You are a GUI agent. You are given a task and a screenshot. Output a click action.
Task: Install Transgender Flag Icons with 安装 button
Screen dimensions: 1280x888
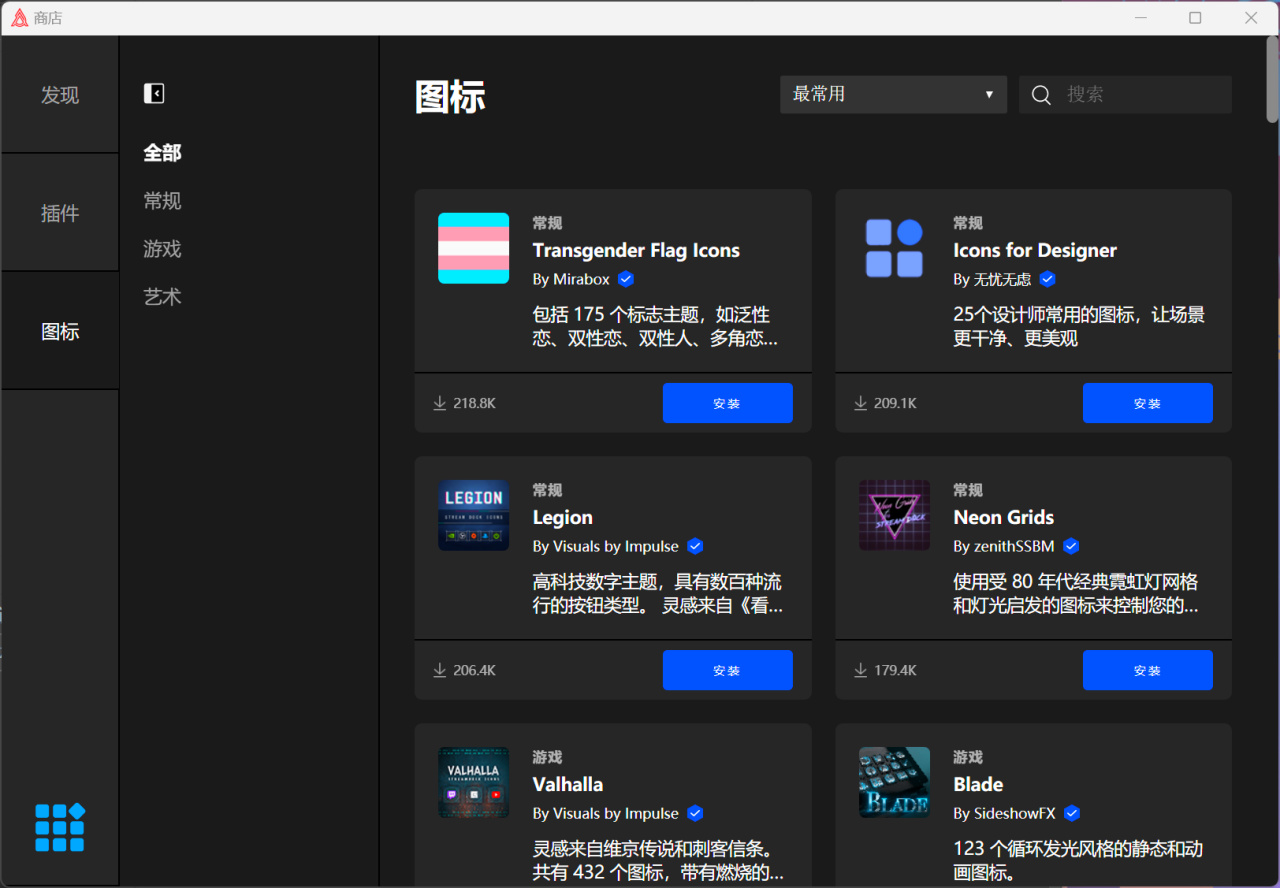(x=728, y=403)
